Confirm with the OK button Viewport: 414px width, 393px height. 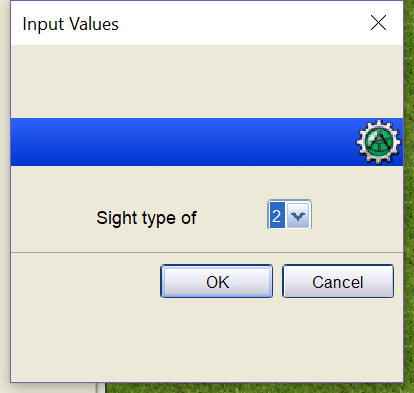coord(217,281)
